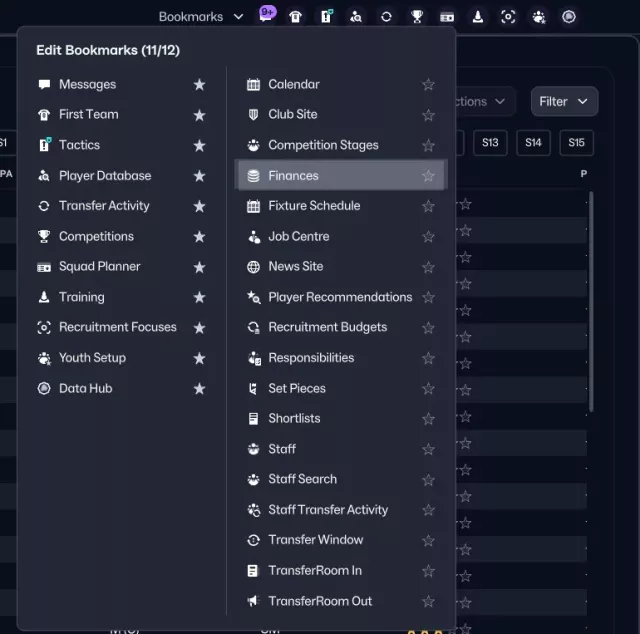Star the Calendar item as bookmark
The image size is (640, 634).
point(428,85)
